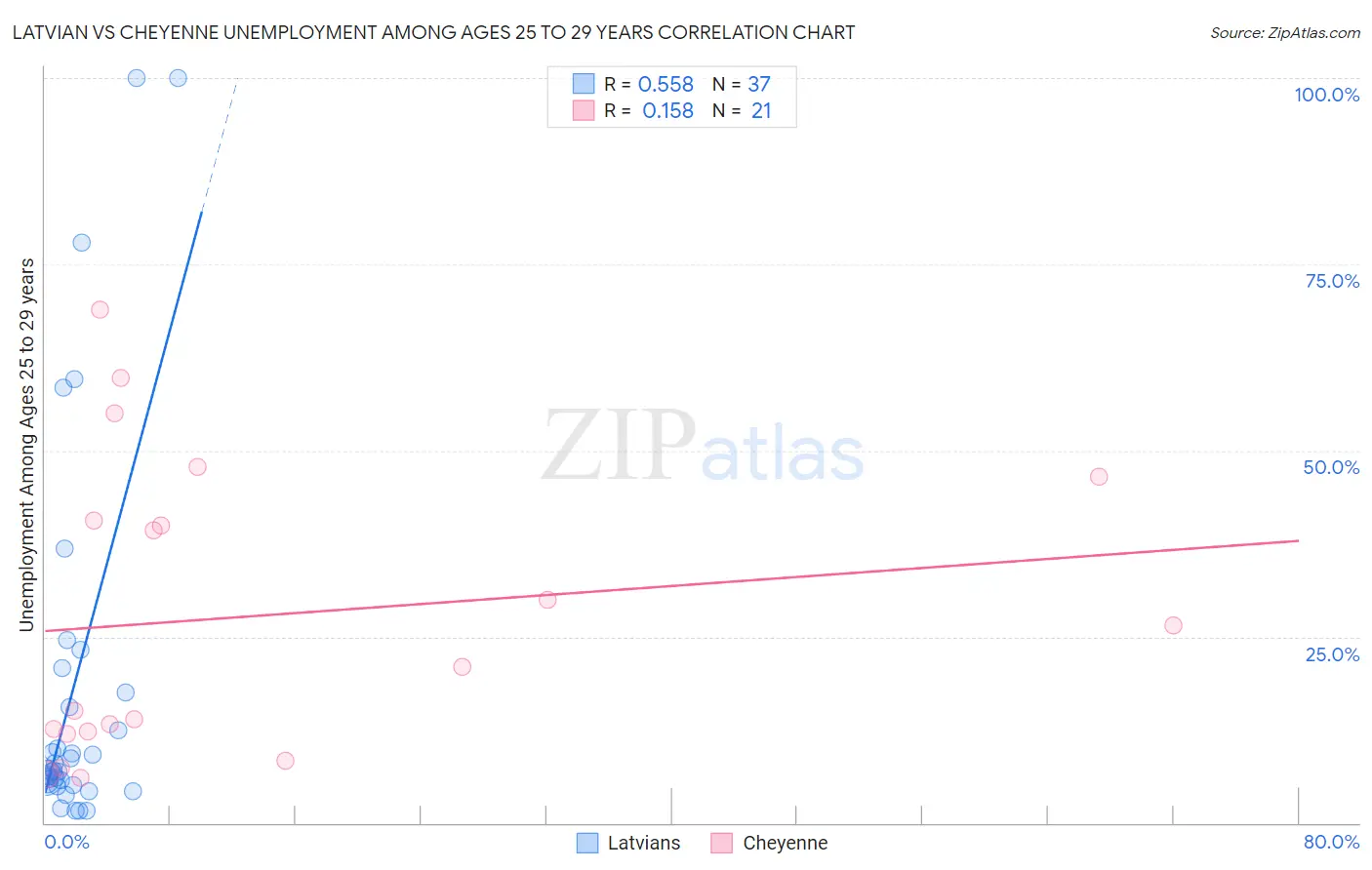Select the blue data point near 78% unemployment
The width and height of the screenshot is (1372, 870).
click(x=82, y=243)
